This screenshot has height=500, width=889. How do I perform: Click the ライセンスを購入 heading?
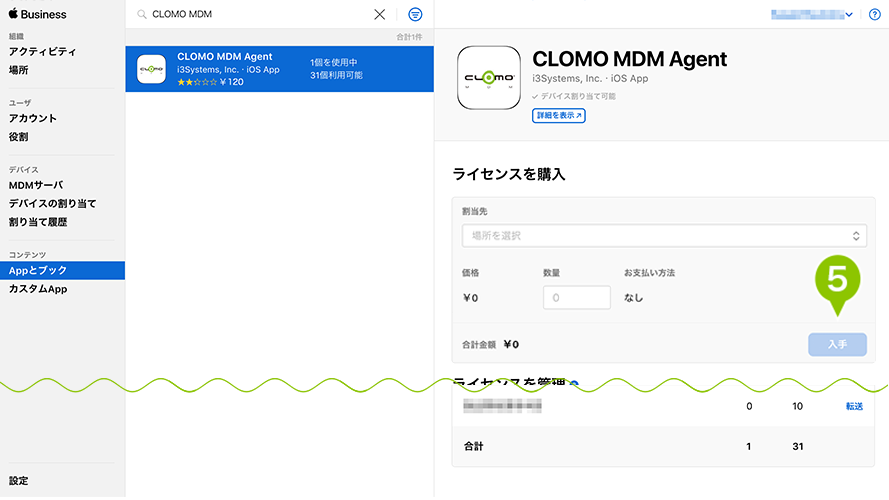coord(509,174)
